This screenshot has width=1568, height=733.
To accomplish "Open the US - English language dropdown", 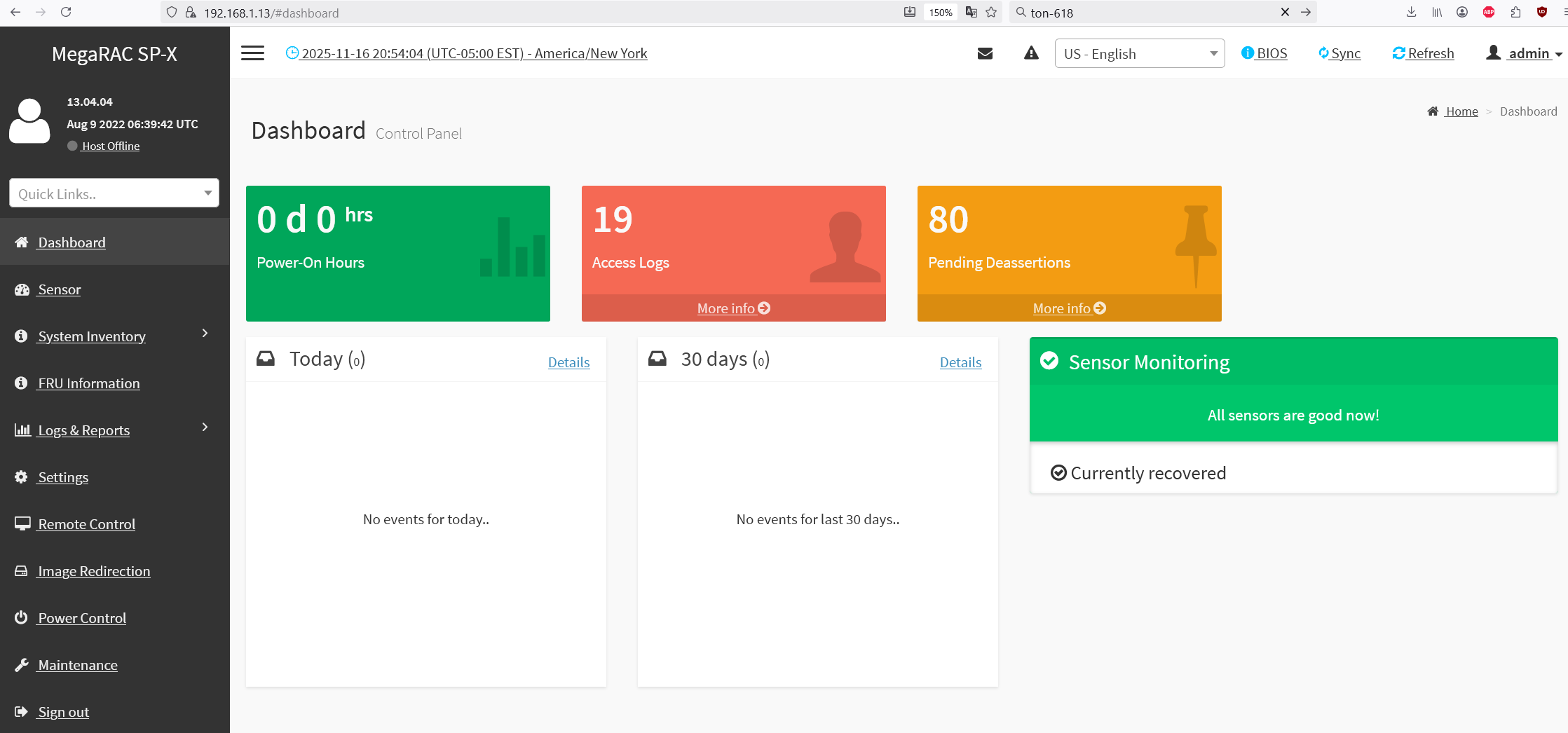I will [1139, 54].
